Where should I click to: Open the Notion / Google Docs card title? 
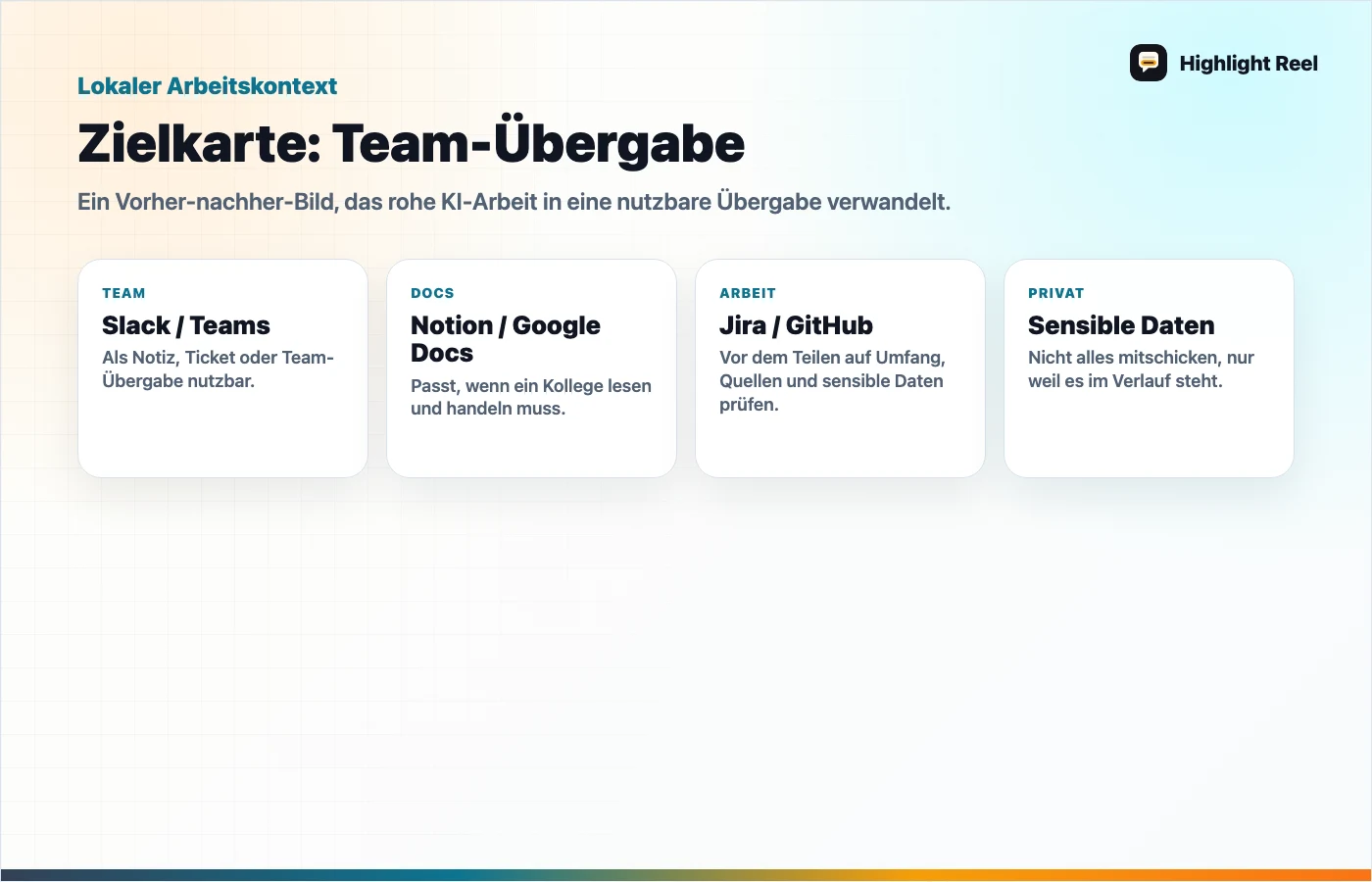tap(506, 339)
